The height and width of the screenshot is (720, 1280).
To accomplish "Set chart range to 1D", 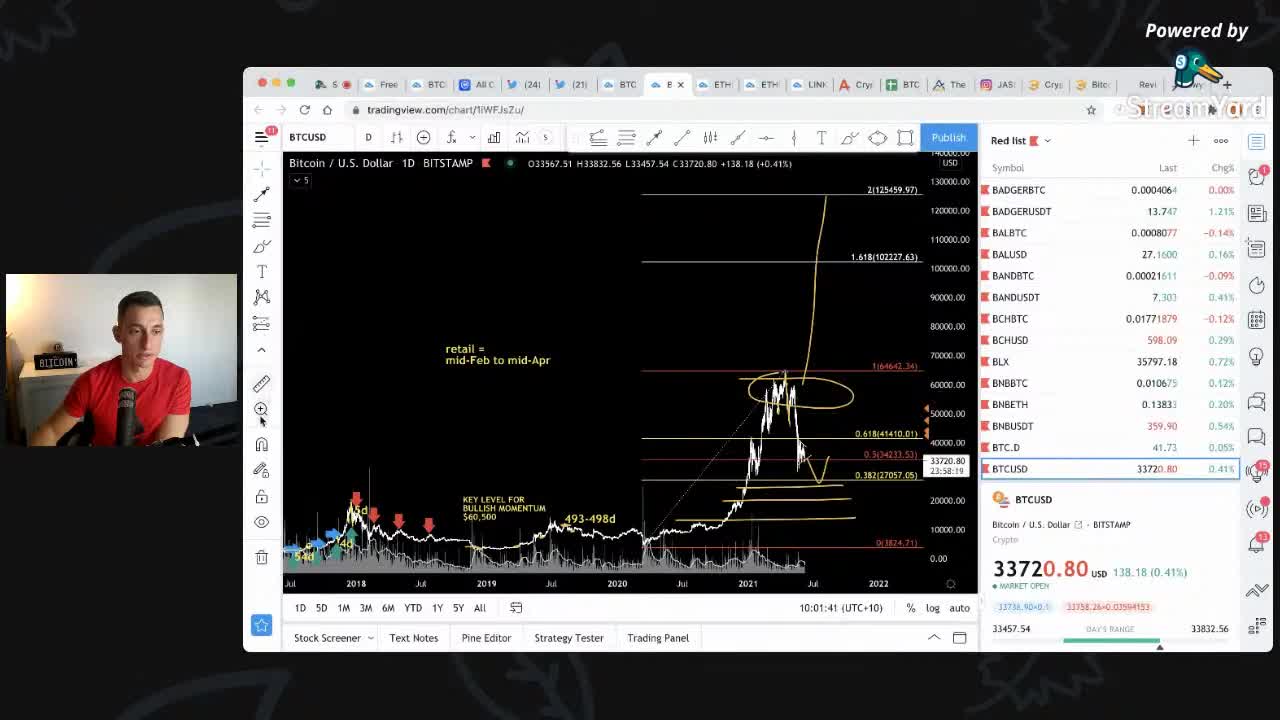I will [x=300, y=608].
